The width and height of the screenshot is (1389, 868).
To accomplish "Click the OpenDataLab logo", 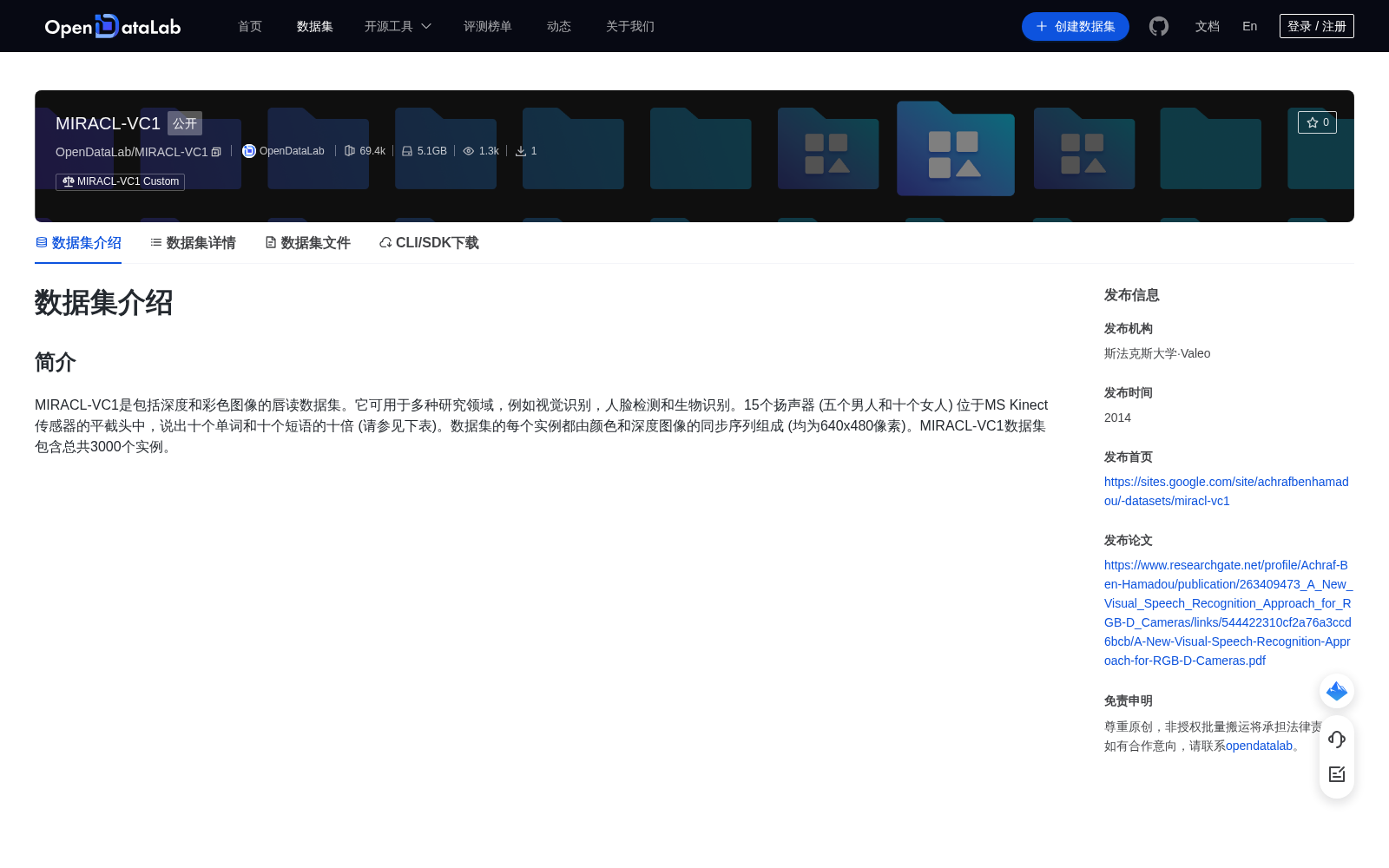I will pos(113,26).
